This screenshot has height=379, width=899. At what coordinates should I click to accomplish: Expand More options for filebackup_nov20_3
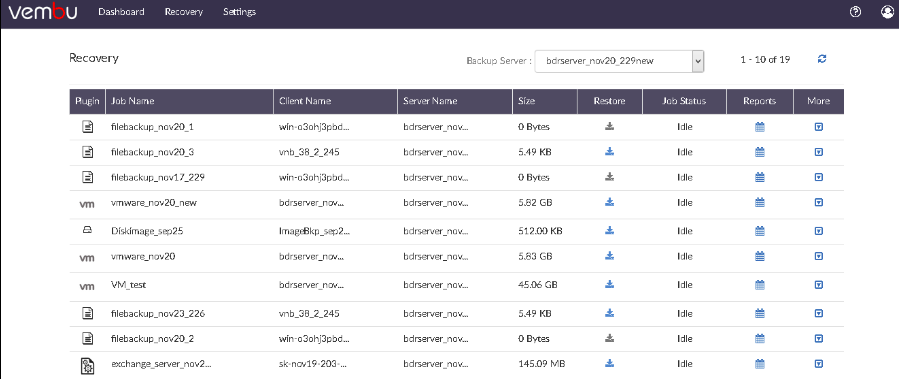coord(819,152)
